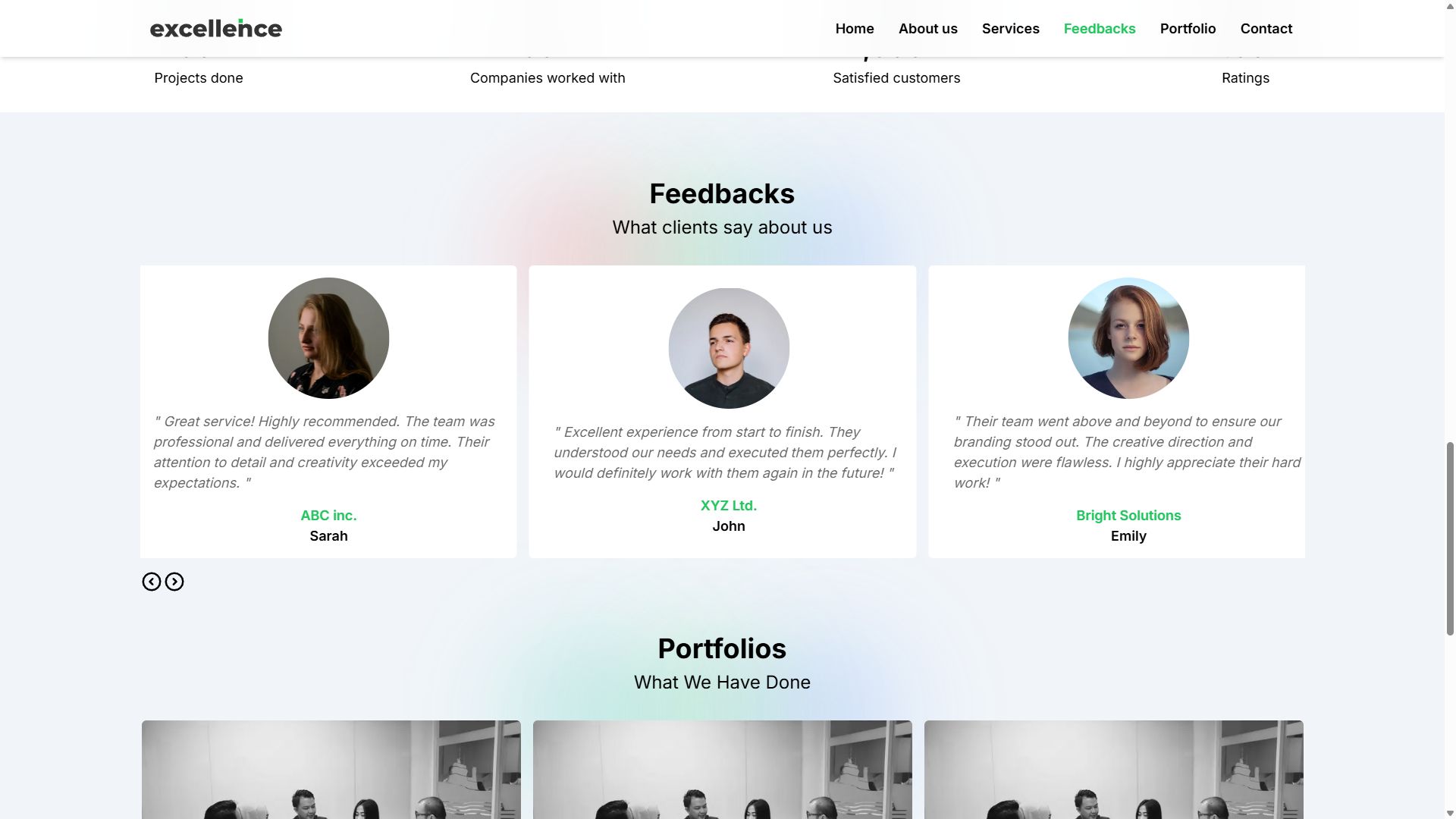
Task: Click the next feedback arrow icon
Action: 174,582
